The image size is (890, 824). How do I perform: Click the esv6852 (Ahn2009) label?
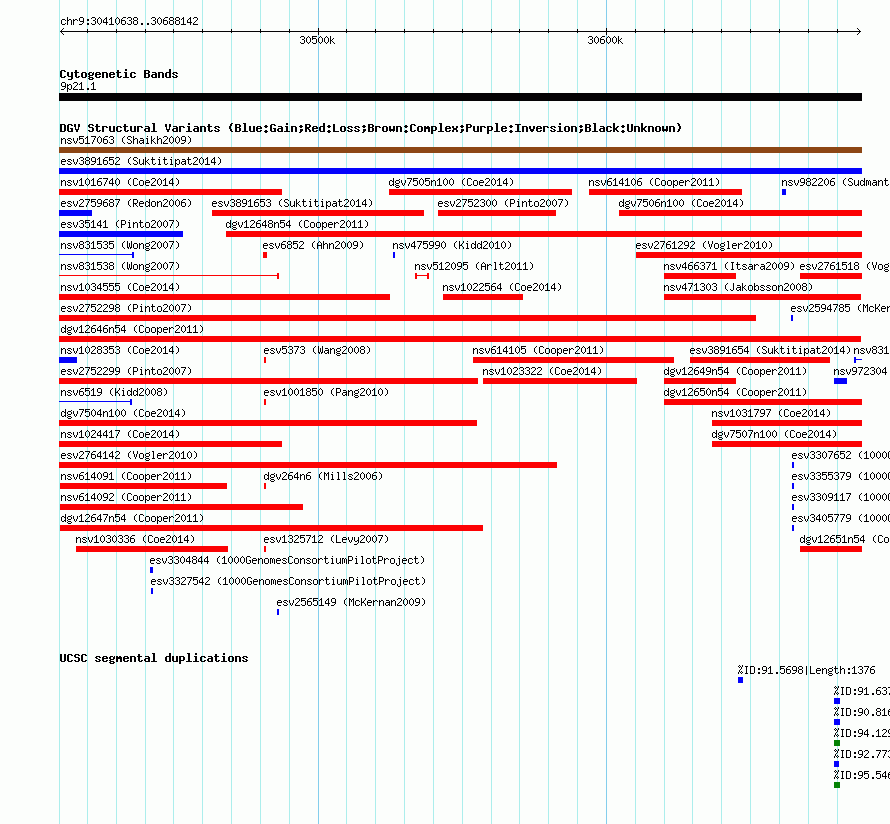313,245
